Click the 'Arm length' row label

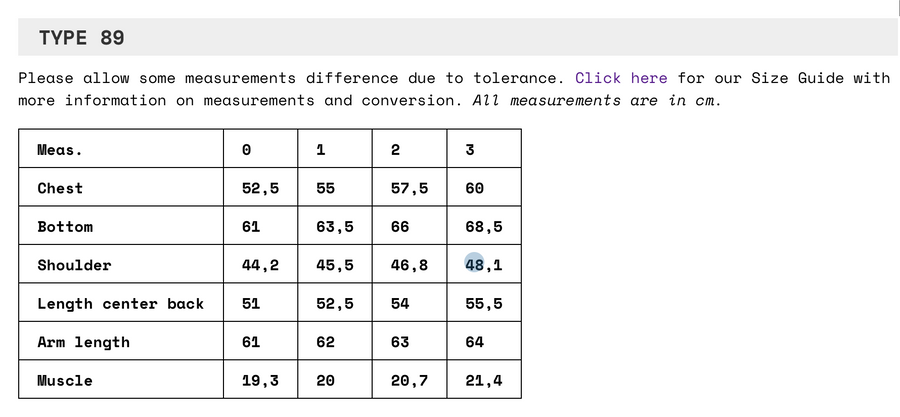tap(83, 342)
